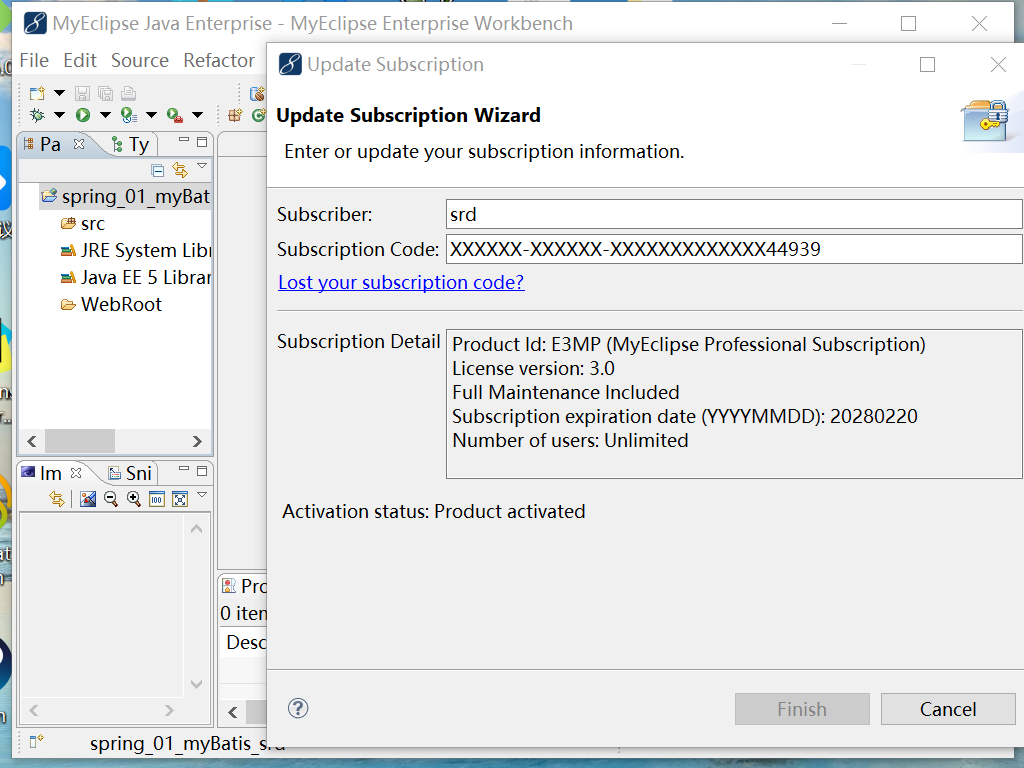
Task: Maximize the Image Preview view
Action: click(202, 470)
